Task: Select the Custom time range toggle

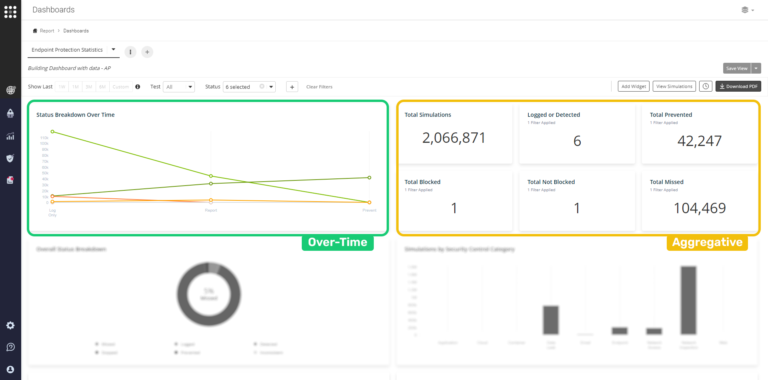Action: 120,87
